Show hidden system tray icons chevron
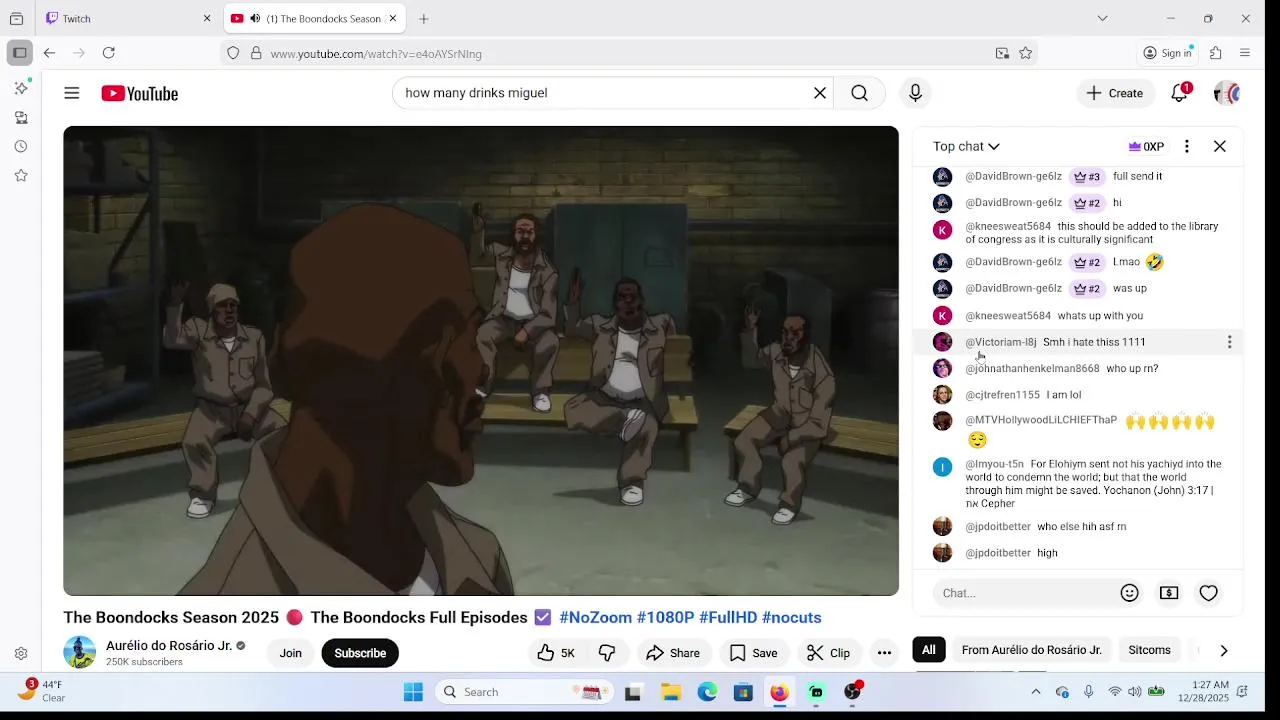Image resolution: width=1280 pixels, height=720 pixels. pos(1036,692)
